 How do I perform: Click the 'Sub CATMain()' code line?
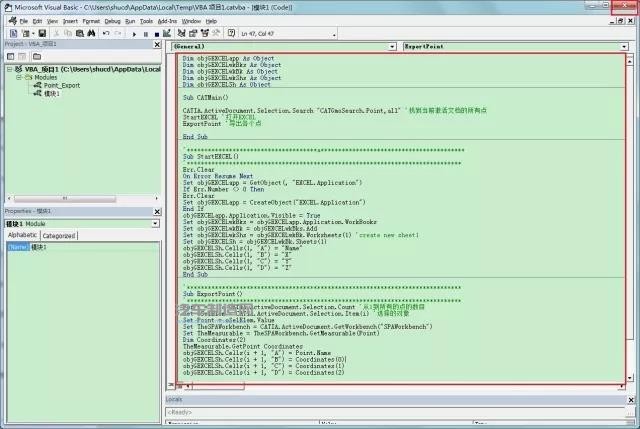206,98
